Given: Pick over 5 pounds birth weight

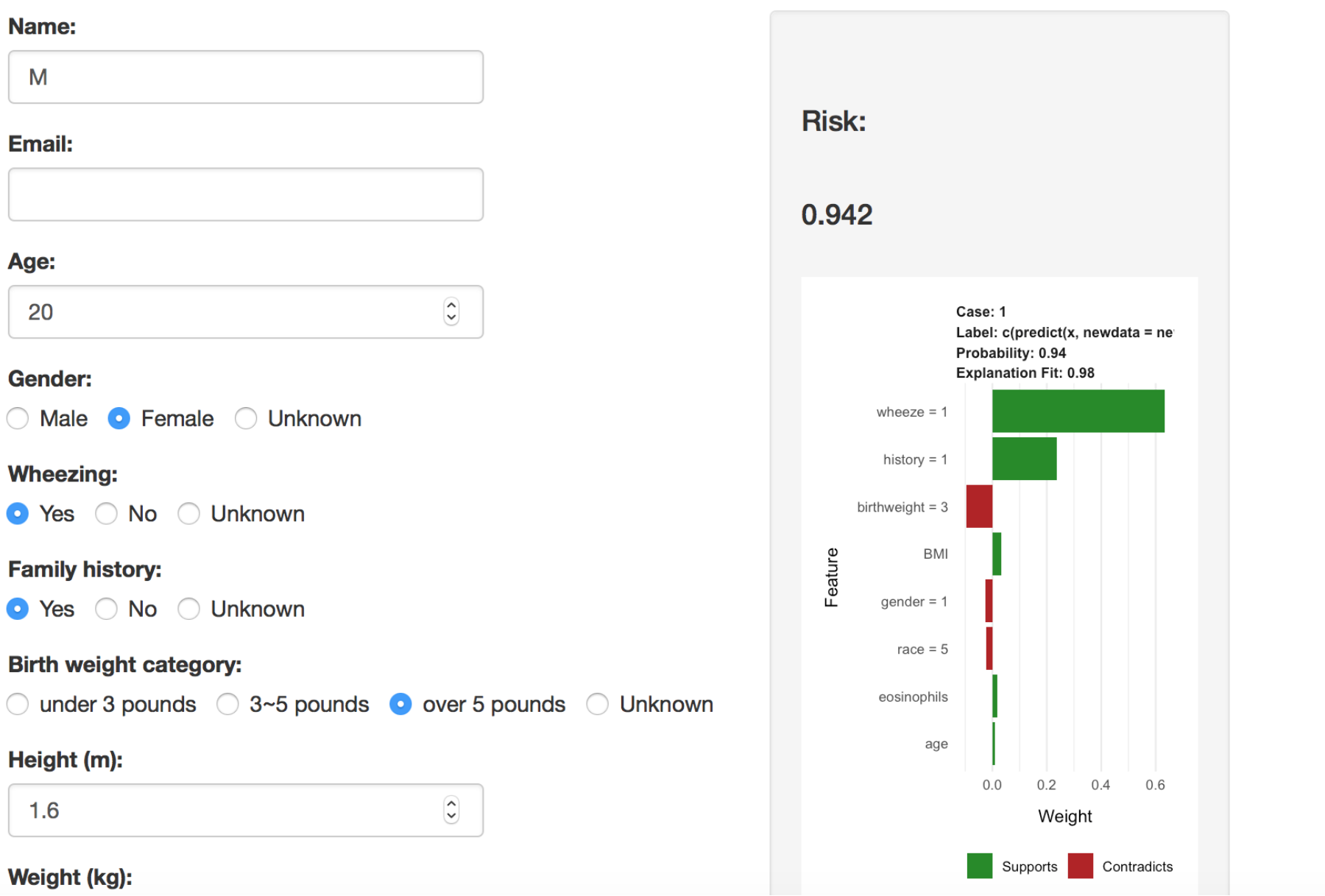Looking at the screenshot, I should point(400,705).
